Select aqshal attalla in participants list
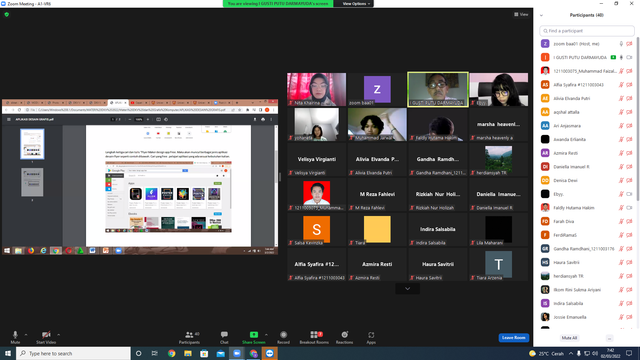This screenshot has width=640, height=360. coord(587,112)
